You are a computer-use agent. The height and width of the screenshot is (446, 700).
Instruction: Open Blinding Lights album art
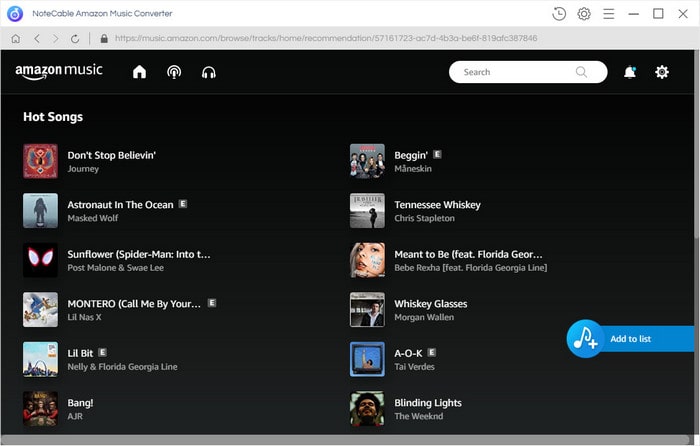[x=367, y=408]
